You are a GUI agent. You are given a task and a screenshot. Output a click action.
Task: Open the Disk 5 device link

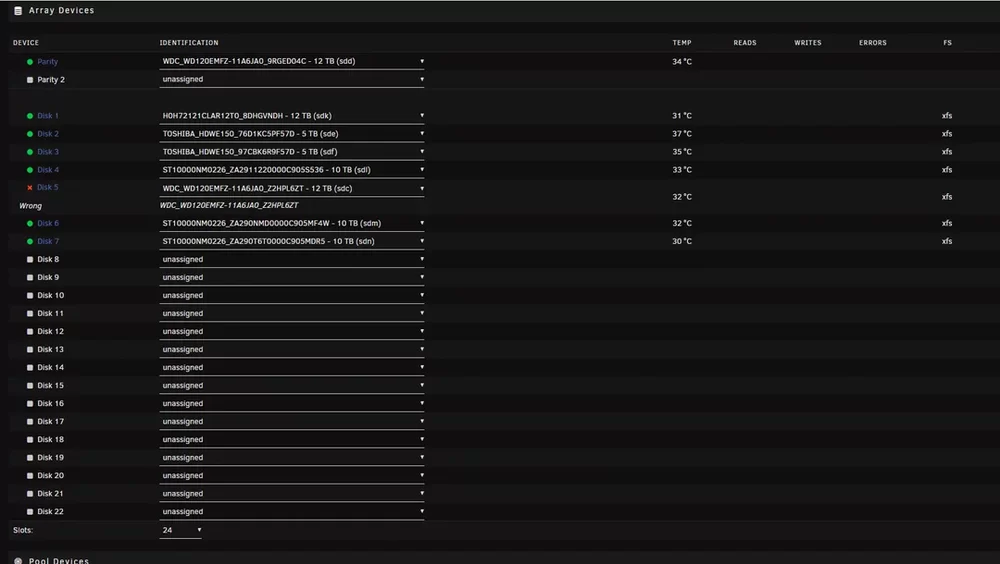coord(48,188)
